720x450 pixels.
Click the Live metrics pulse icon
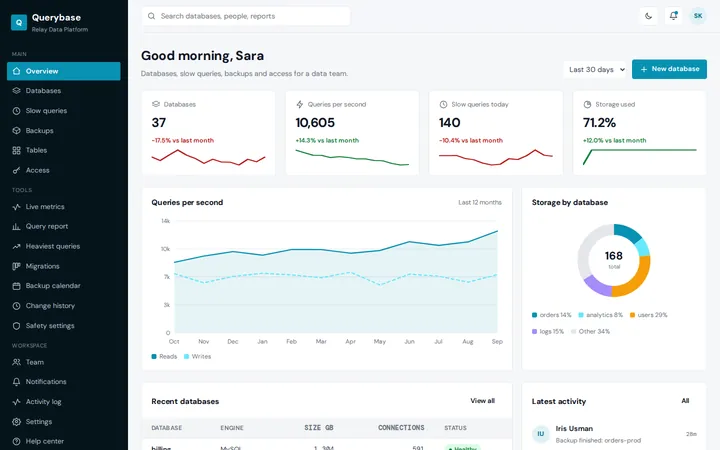[17, 207]
